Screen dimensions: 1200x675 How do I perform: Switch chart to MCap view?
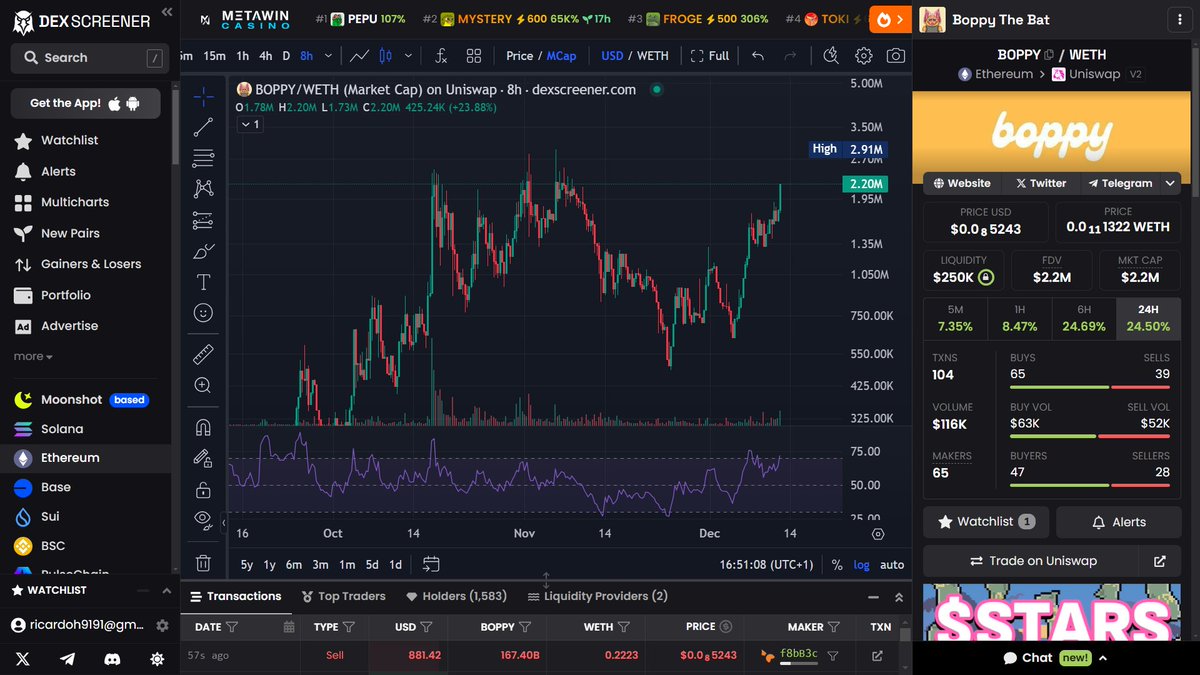click(x=562, y=56)
